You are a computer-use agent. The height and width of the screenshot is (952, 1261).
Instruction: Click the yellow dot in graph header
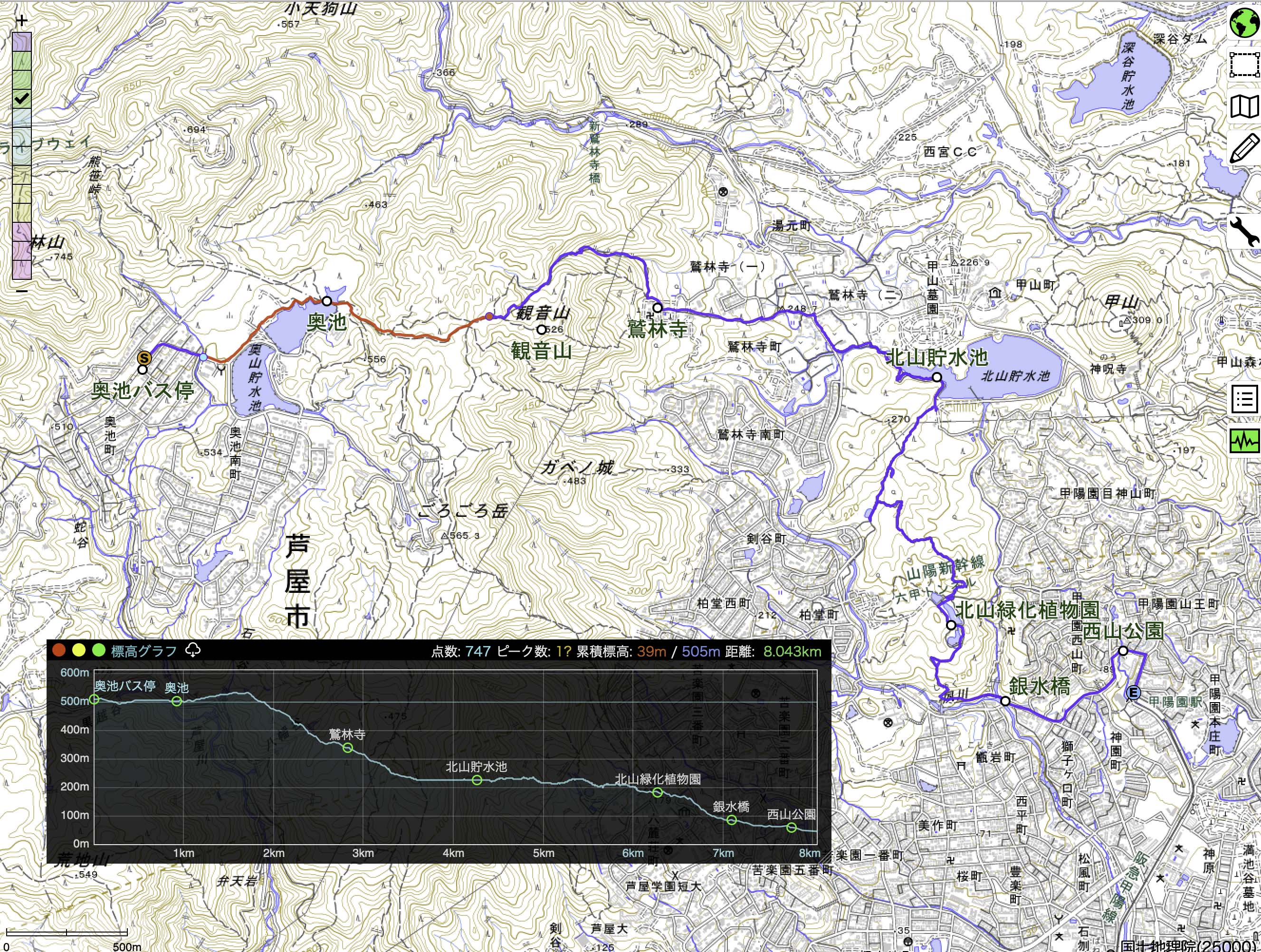pos(79,650)
